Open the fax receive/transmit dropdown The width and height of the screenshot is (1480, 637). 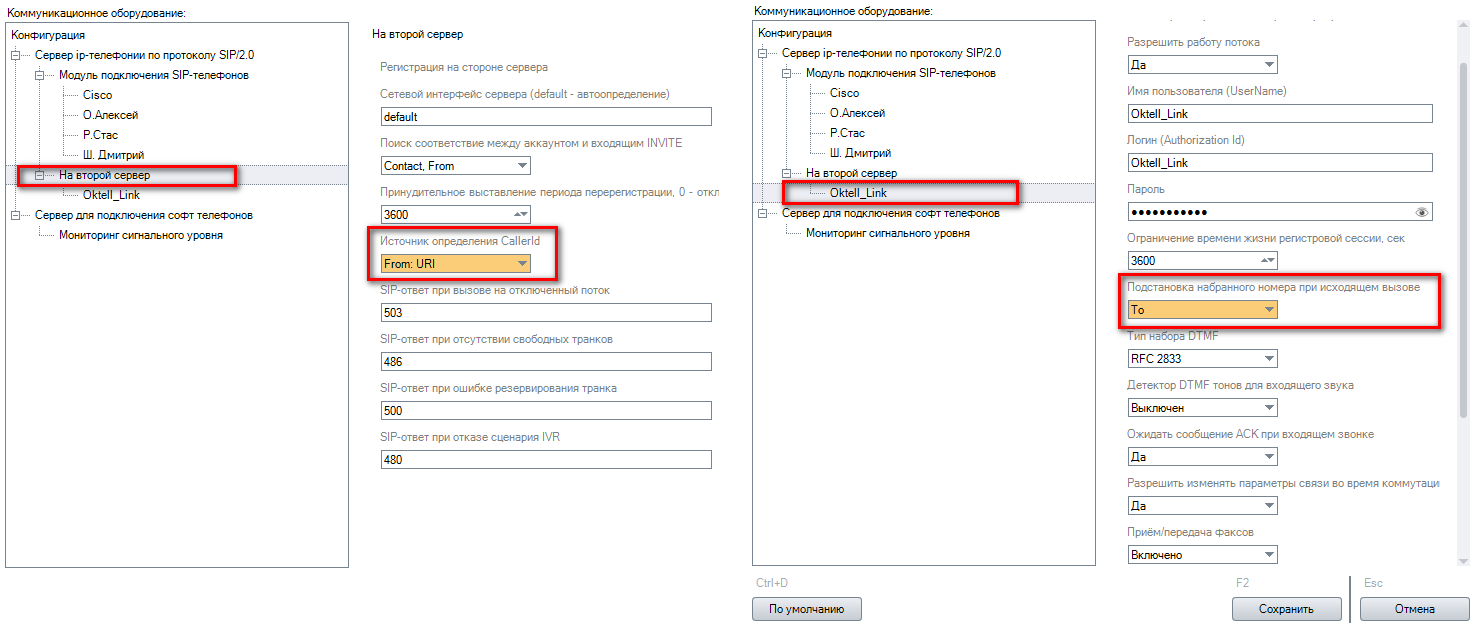click(x=1269, y=555)
